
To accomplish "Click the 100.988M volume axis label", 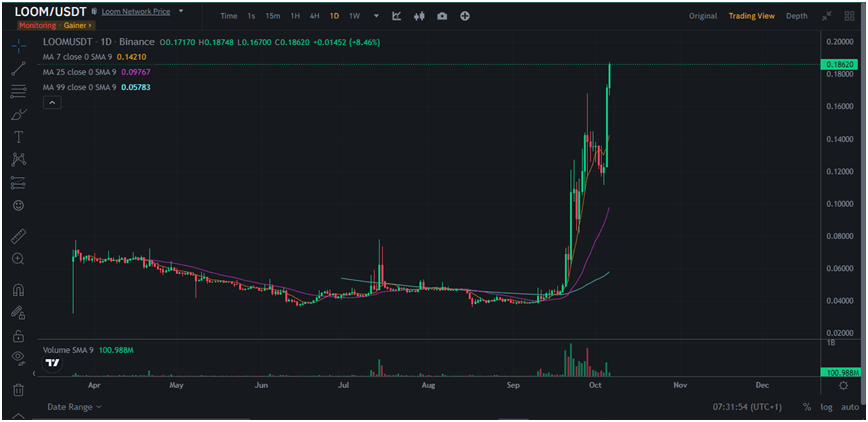I will (x=841, y=373).
